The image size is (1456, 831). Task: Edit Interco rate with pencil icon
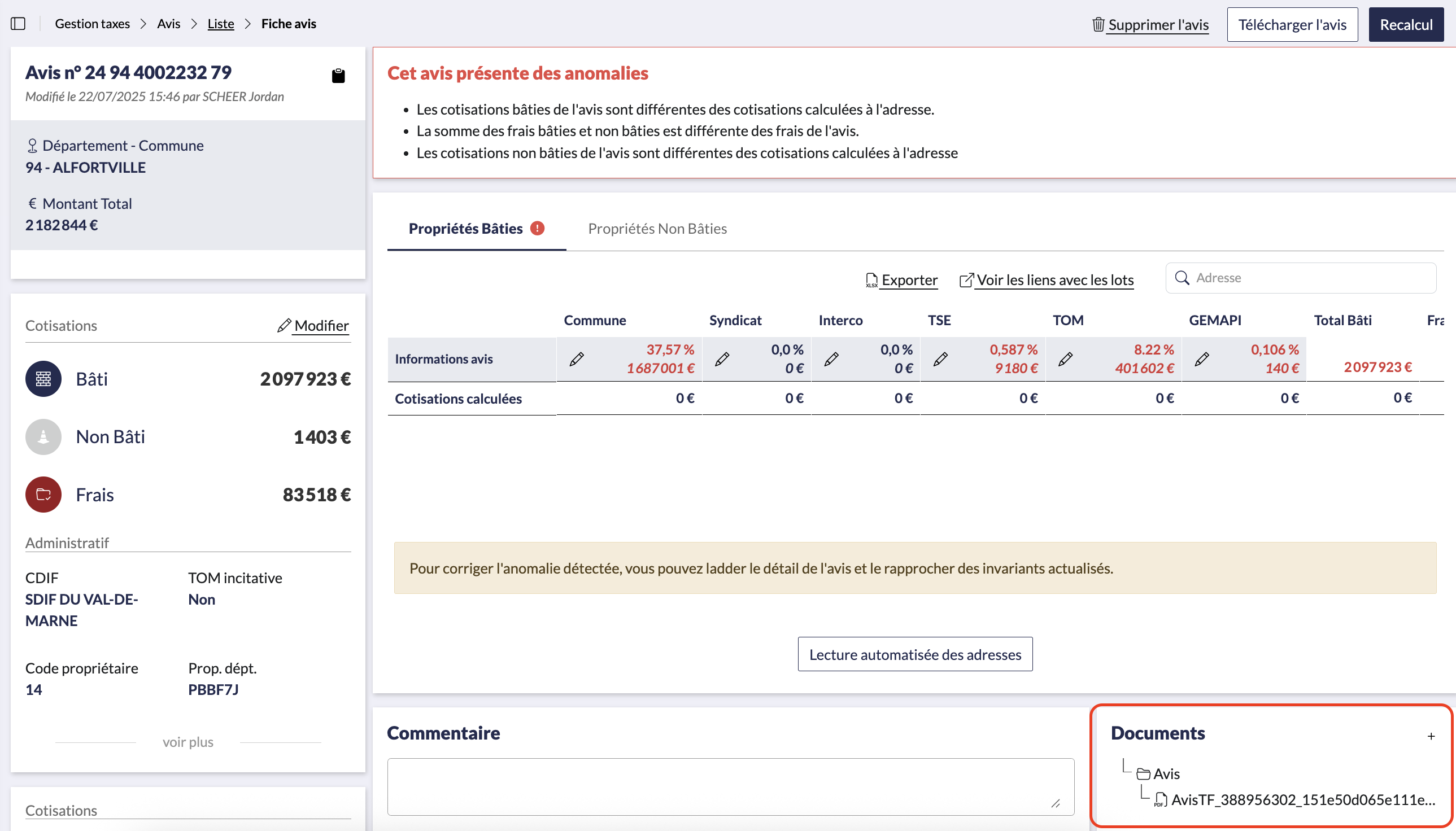point(831,359)
